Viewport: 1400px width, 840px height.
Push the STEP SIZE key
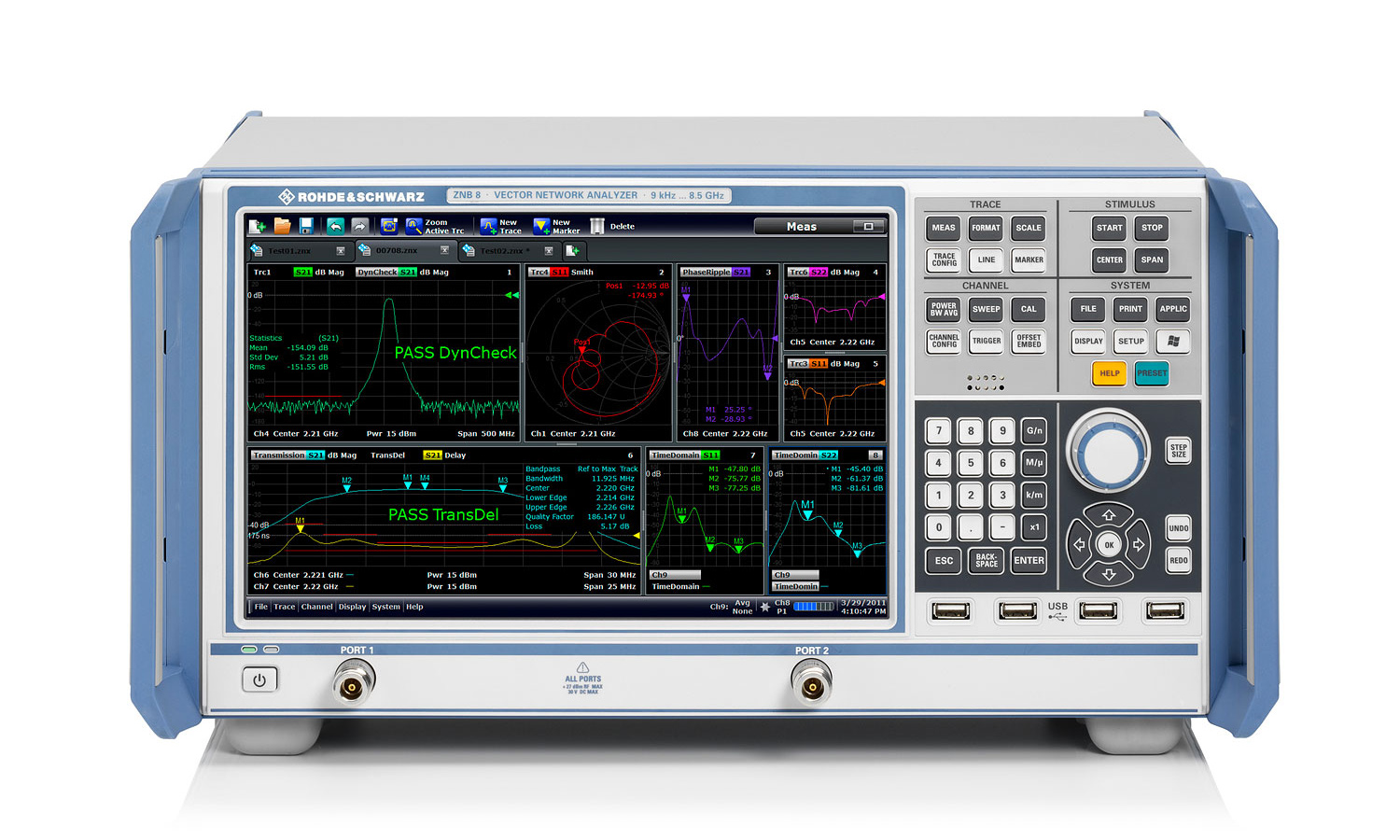click(x=1179, y=451)
